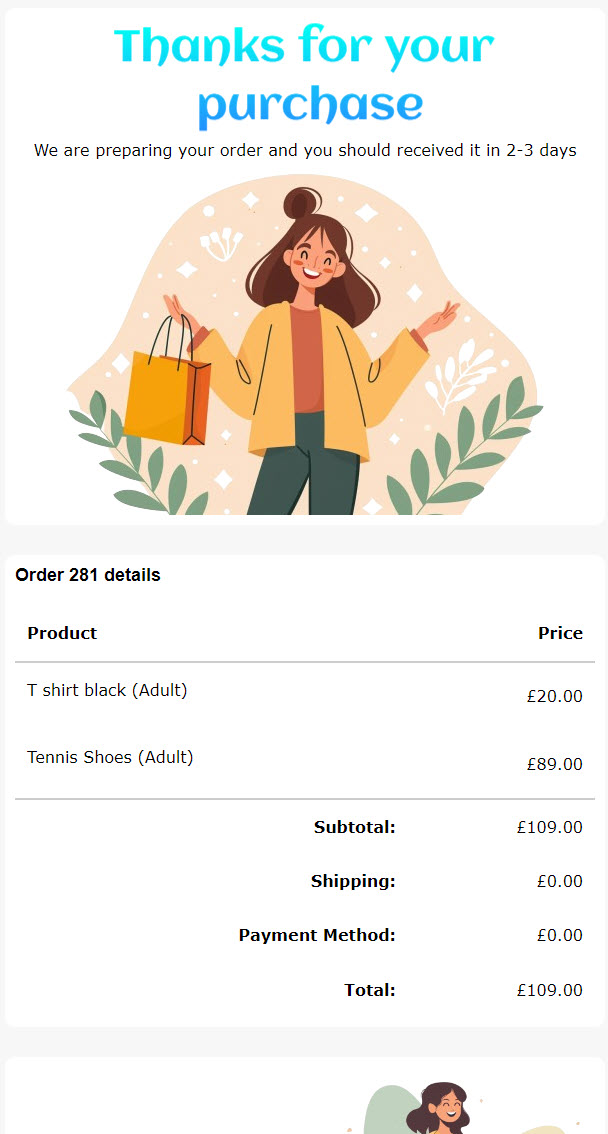Click the woman's hair bun in illustration

[301, 202]
